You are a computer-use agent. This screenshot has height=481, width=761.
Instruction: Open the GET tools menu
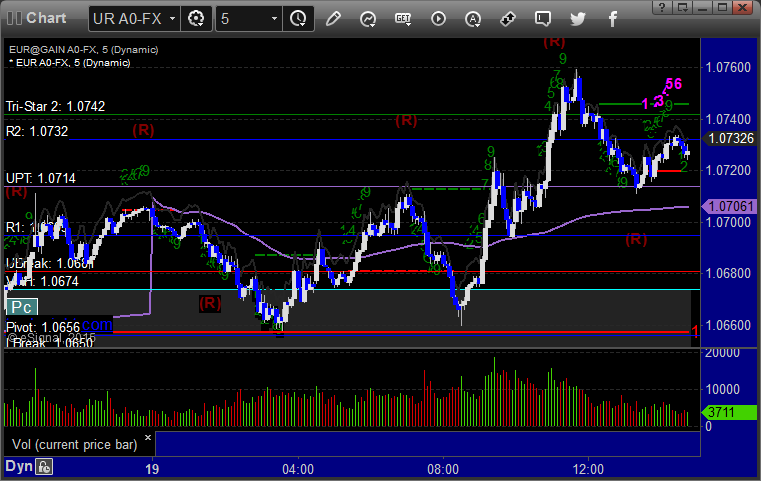(x=403, y=19)
